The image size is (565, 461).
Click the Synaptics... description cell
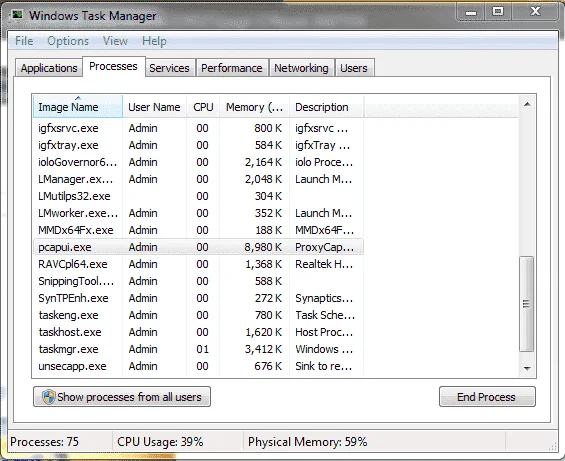(x=324, y=298)
